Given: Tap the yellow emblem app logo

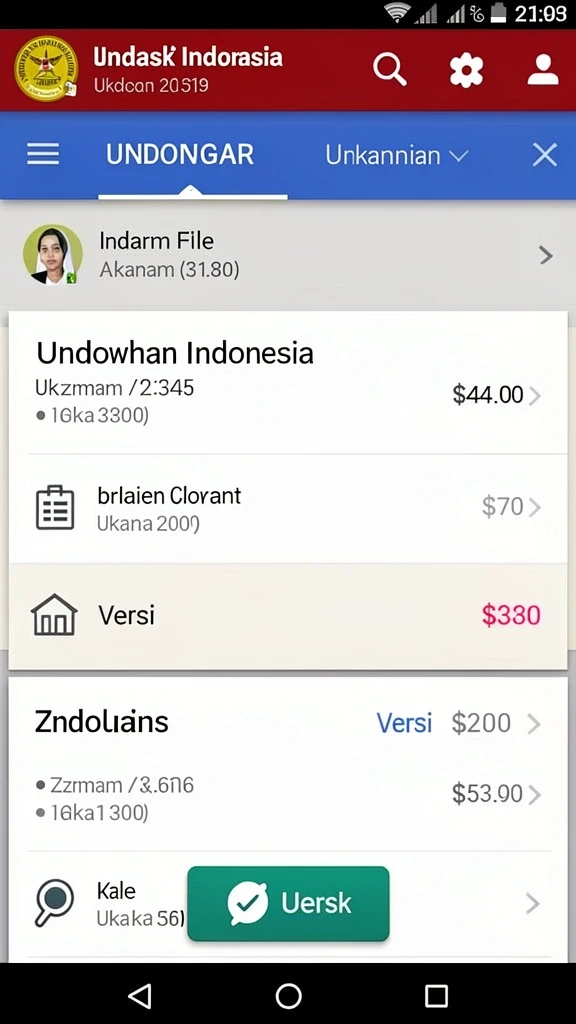Looking at the screenshot, I should pyautogui.click(x=46, y=69).
